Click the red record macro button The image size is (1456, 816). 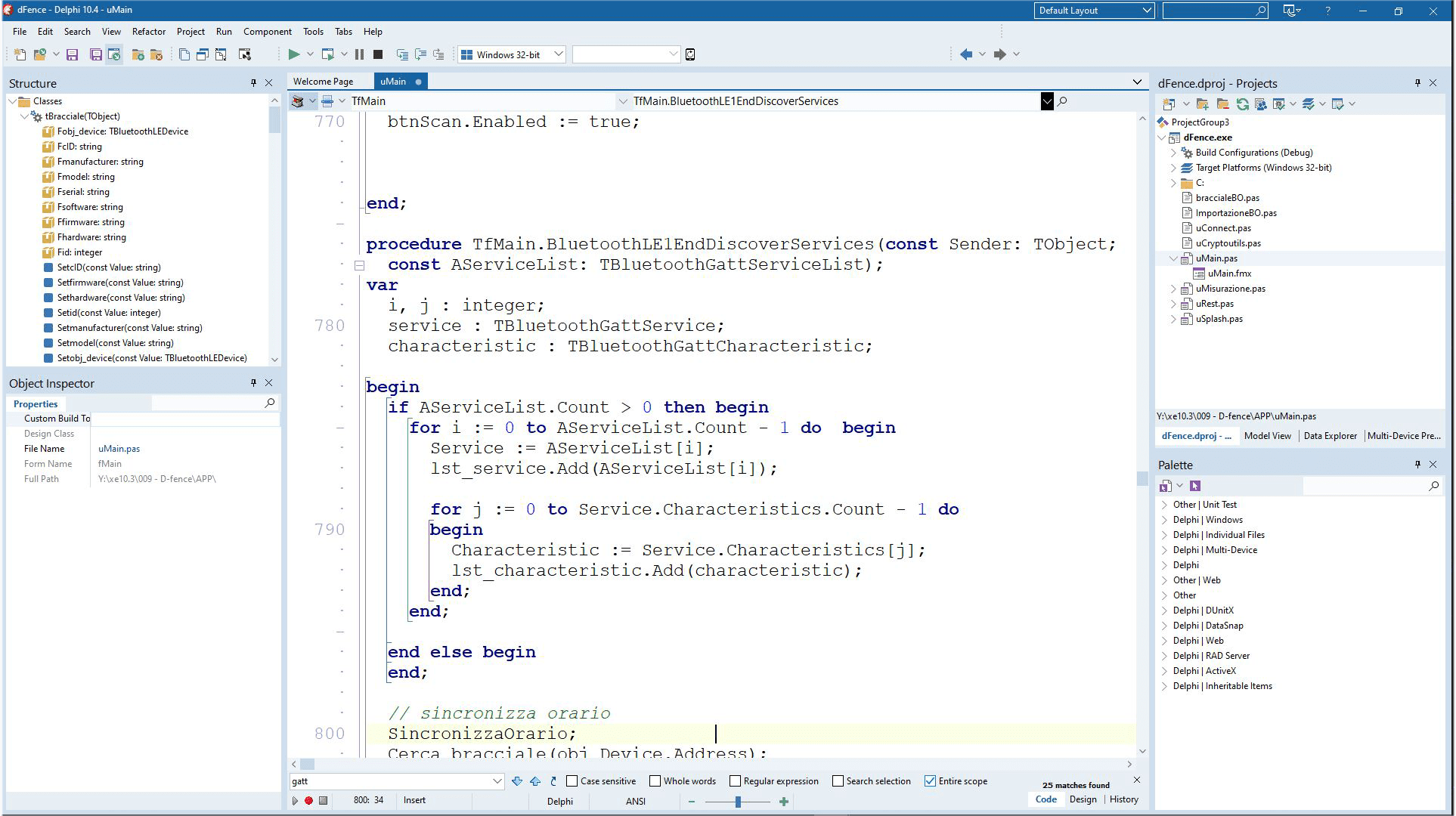click(x=308, y=801)
